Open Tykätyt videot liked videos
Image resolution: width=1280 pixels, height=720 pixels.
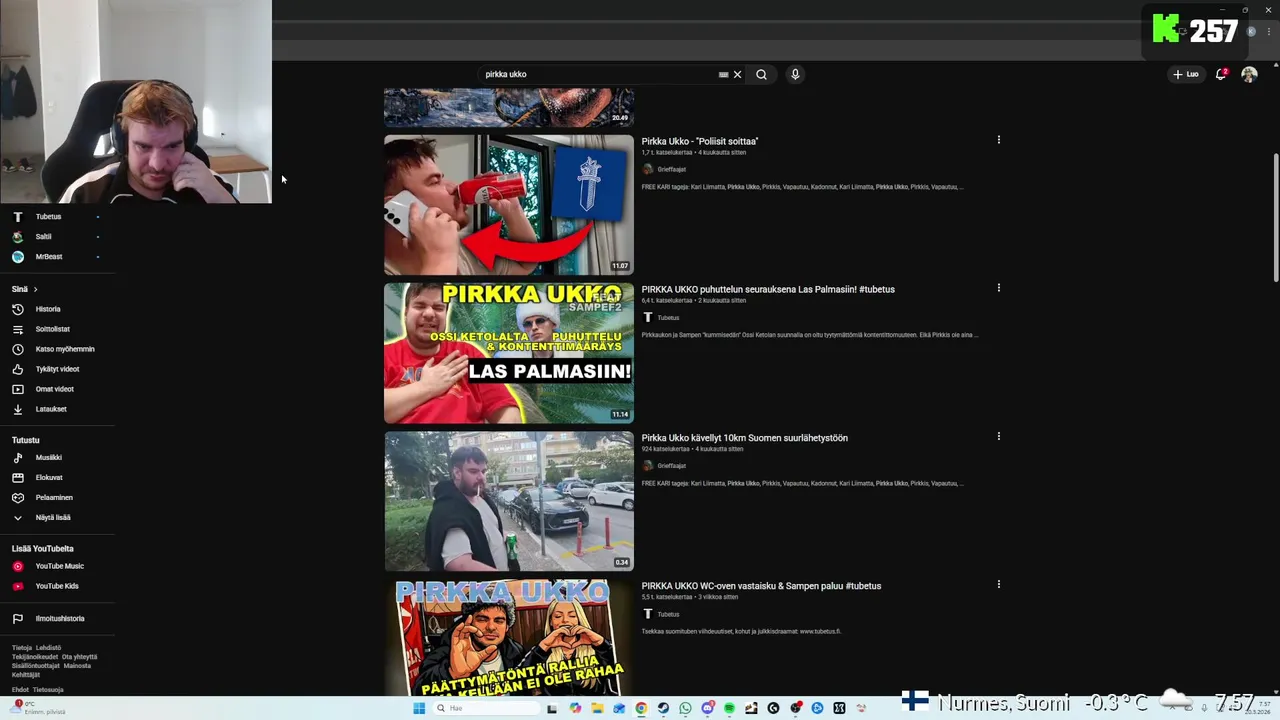(x=57, y=369)
